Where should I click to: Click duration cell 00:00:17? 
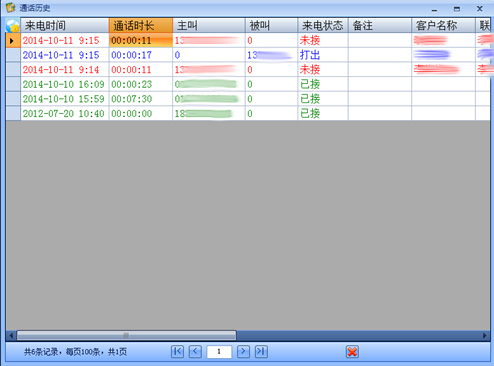coord(141,55)
